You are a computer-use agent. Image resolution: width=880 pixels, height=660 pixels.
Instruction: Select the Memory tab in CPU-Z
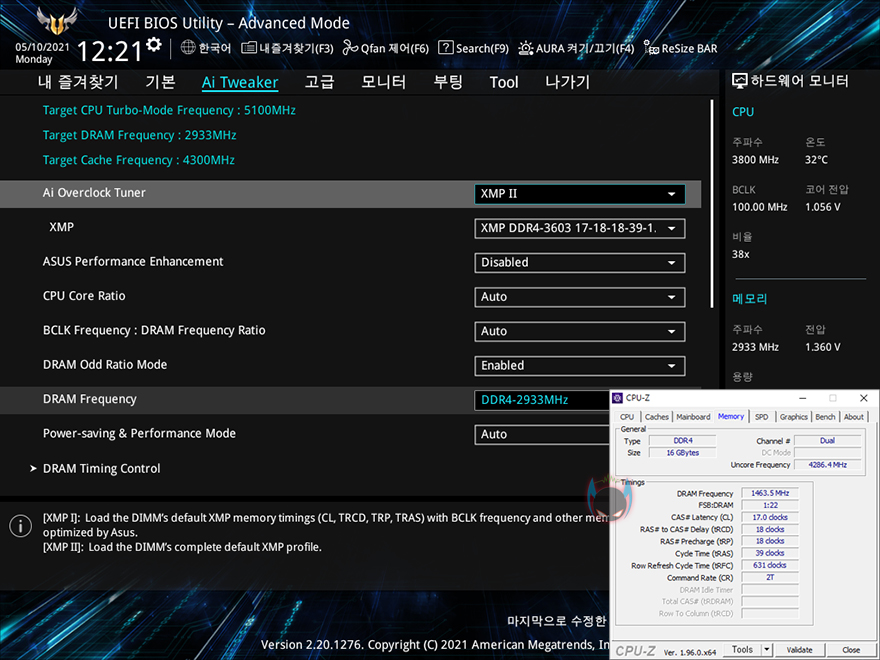(x=731, y=416)
